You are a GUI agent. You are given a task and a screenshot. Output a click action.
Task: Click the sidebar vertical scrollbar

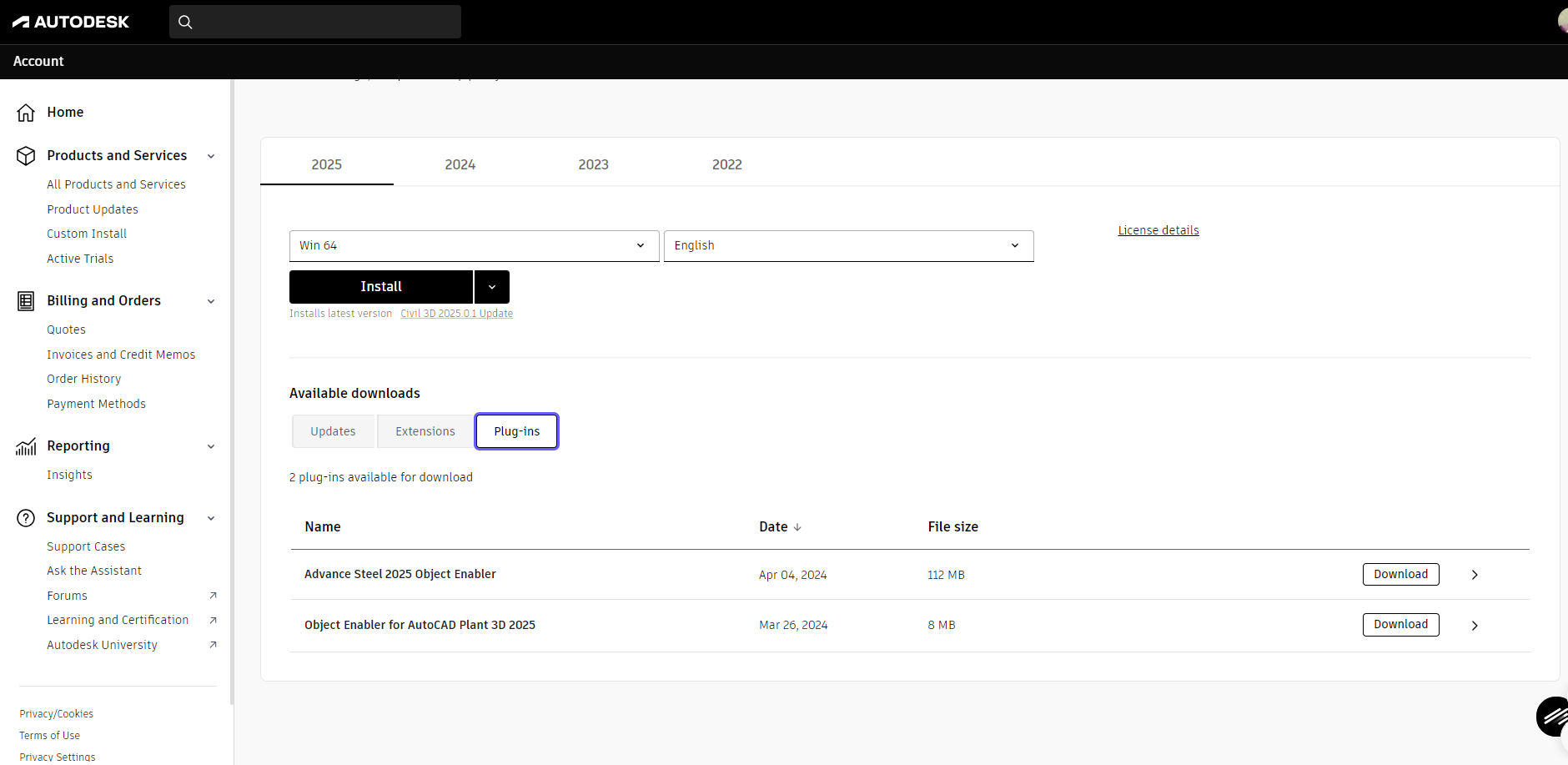(x=232, y=392)
